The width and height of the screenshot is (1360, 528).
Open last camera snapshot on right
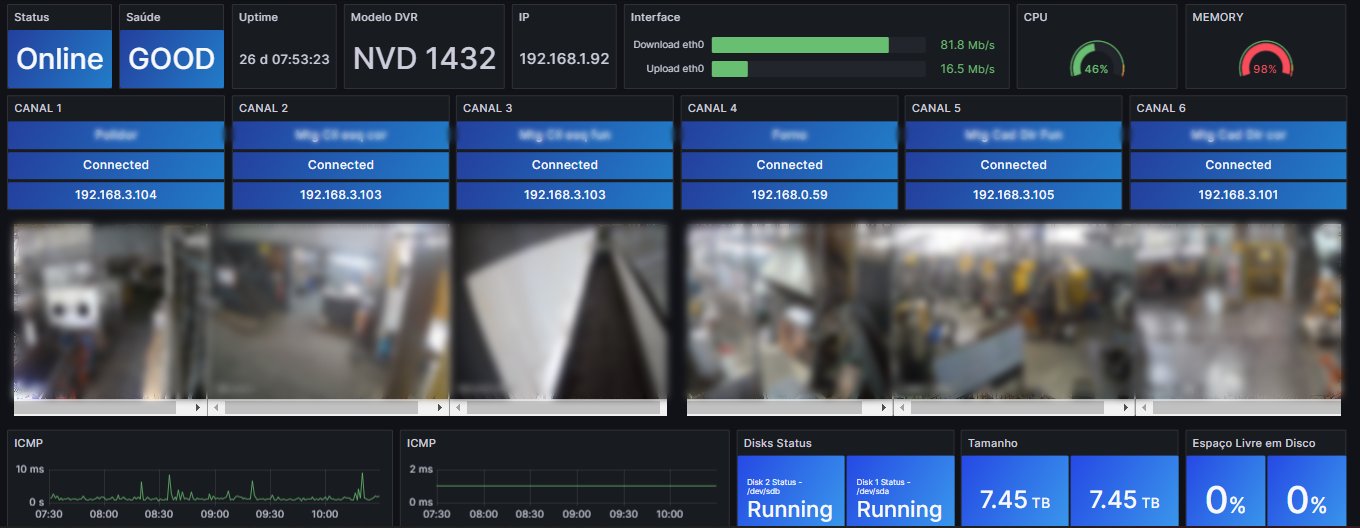1238,311
